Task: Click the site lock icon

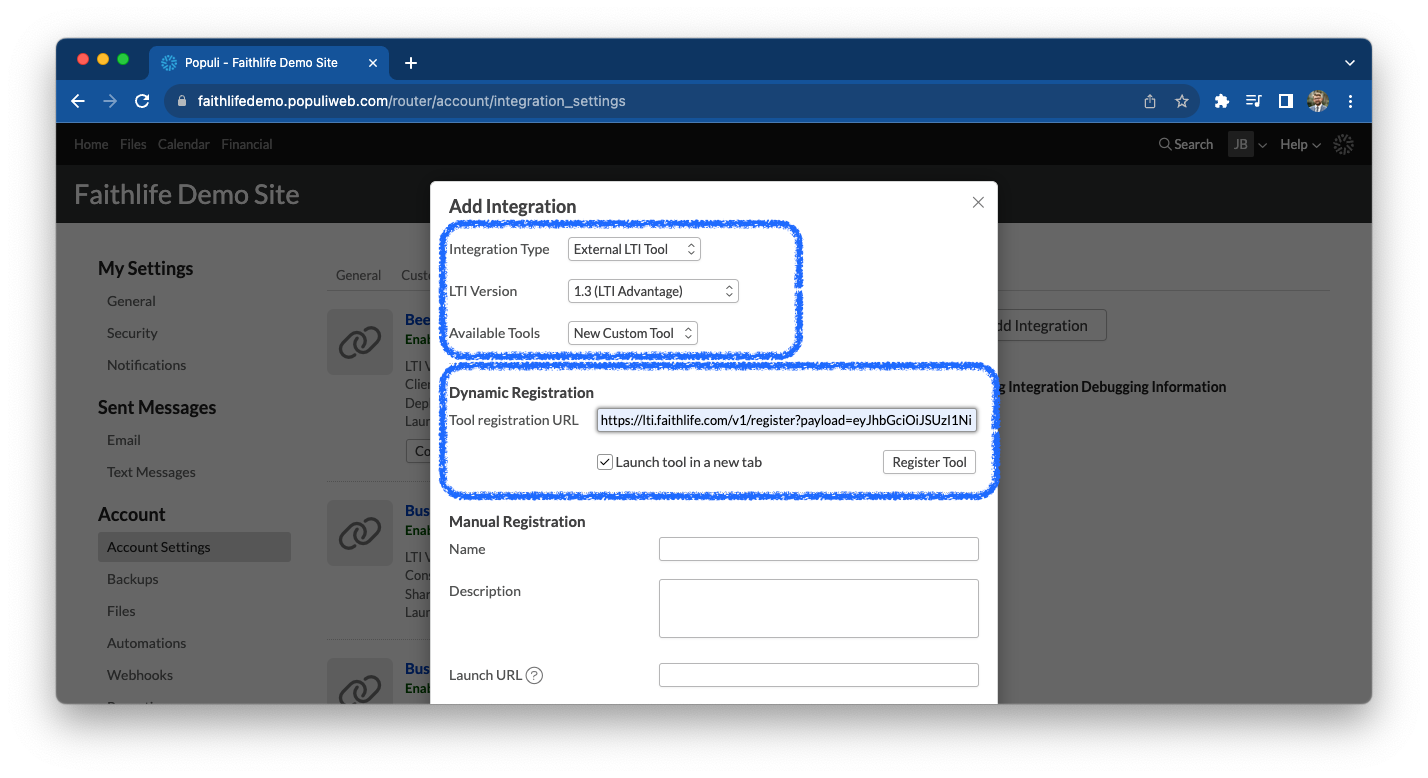Action: tap(181, 101)
